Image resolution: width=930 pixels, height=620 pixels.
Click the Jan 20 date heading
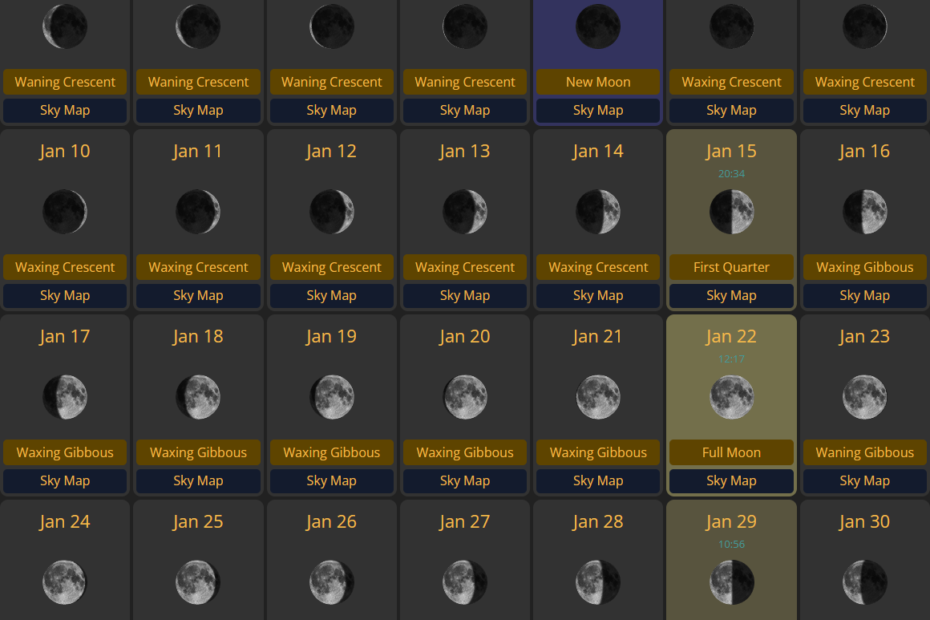click(465, 336)
